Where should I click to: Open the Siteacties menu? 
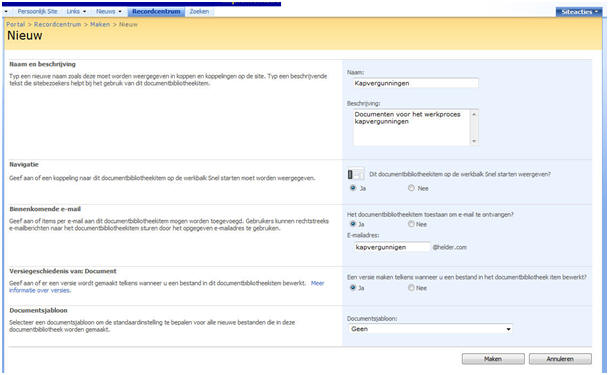[579, 12]
